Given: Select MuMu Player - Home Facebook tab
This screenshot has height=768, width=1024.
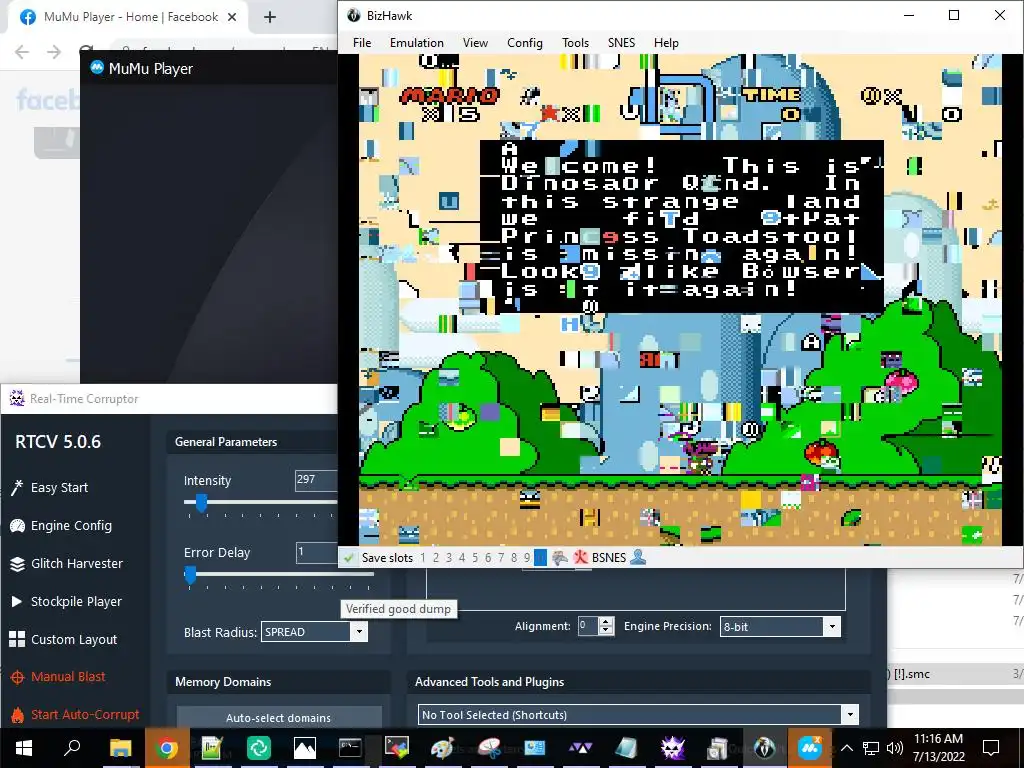Looking at the screenshot, I should point(129,17).
